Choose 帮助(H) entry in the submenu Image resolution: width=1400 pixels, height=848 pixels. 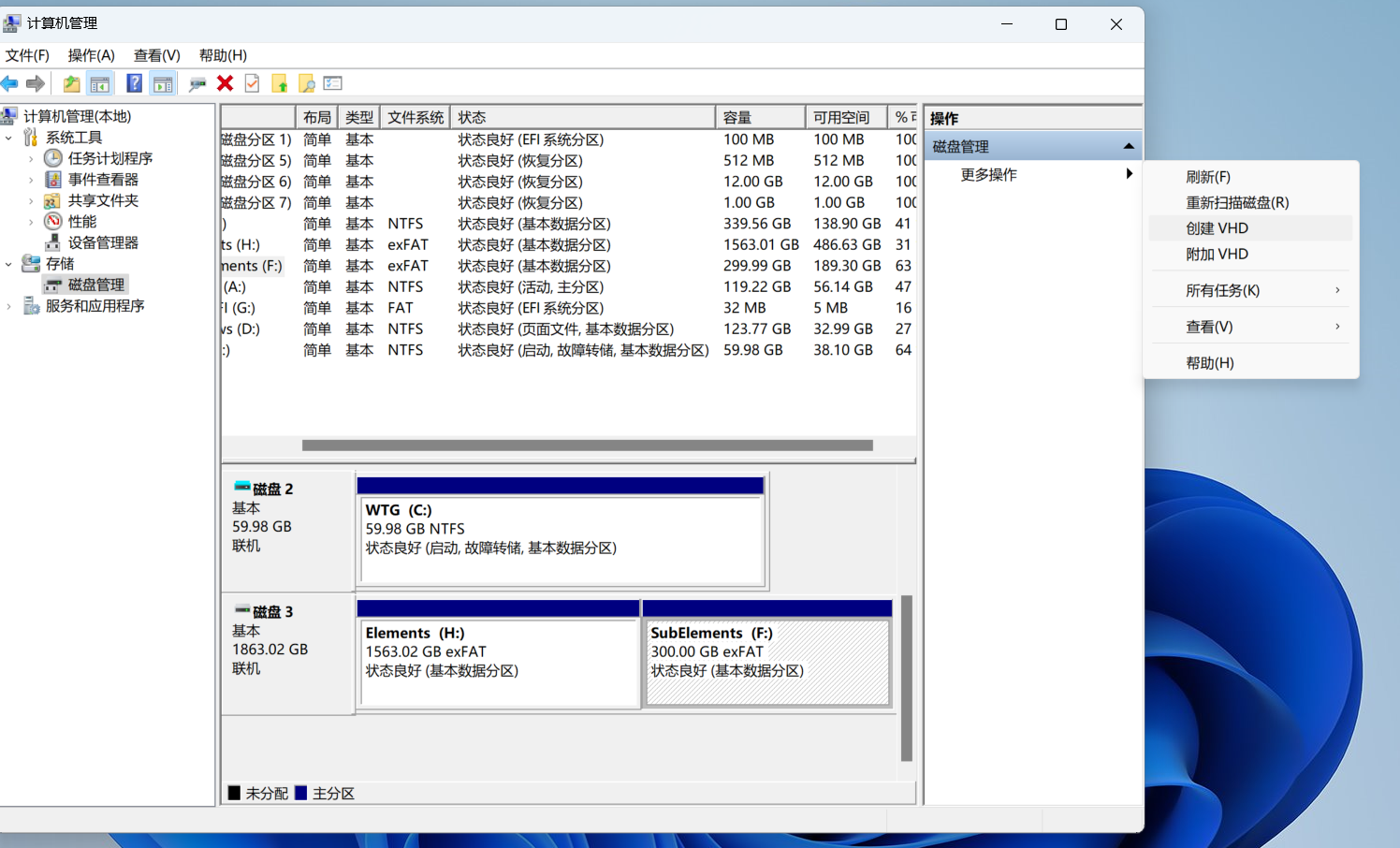(1250, 363)
